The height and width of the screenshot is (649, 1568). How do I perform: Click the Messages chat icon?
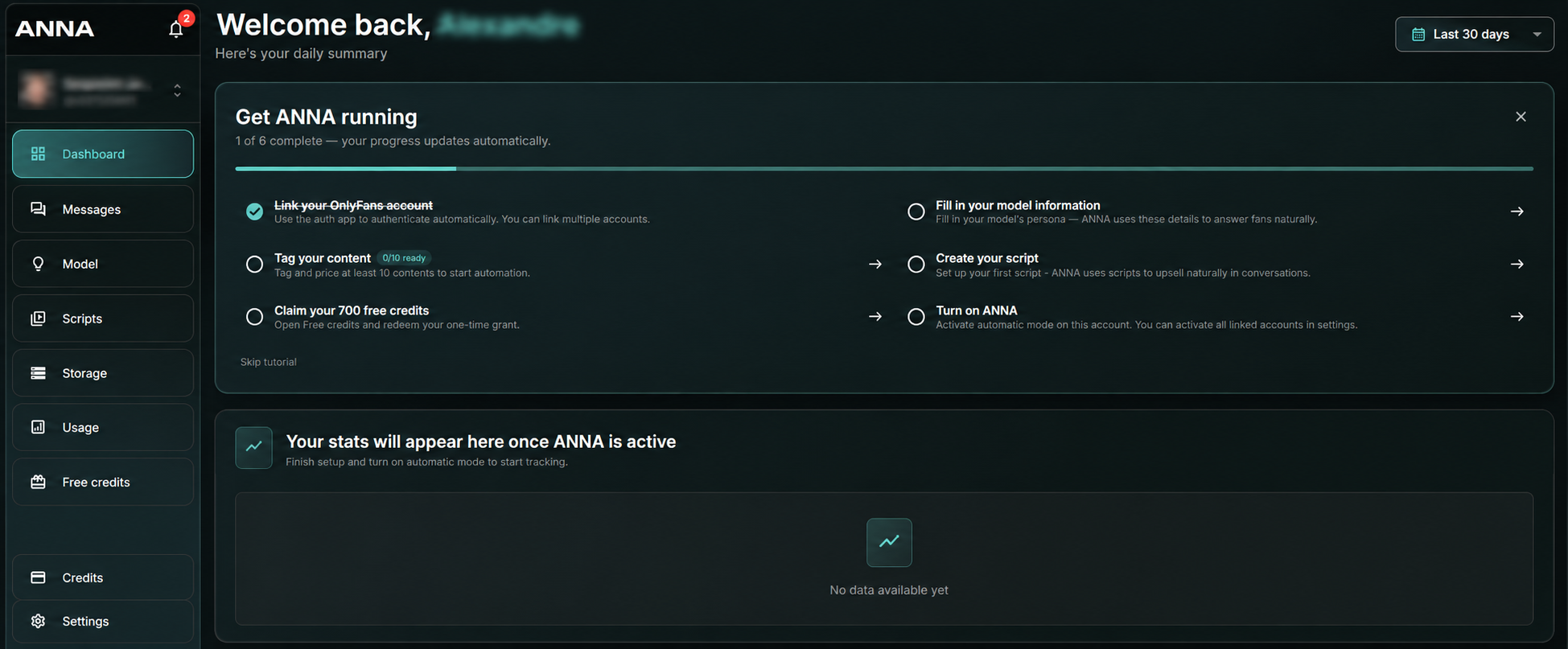(38, 209)
